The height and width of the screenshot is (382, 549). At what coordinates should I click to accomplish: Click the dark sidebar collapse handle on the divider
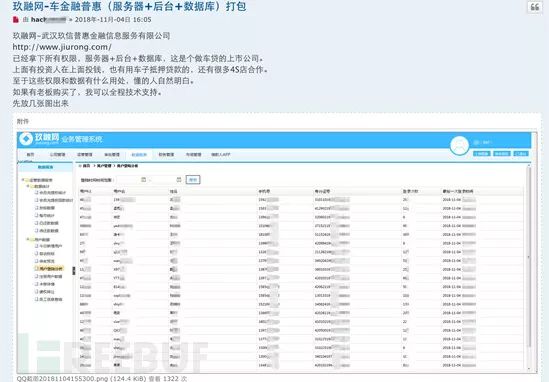click(74, 271)
